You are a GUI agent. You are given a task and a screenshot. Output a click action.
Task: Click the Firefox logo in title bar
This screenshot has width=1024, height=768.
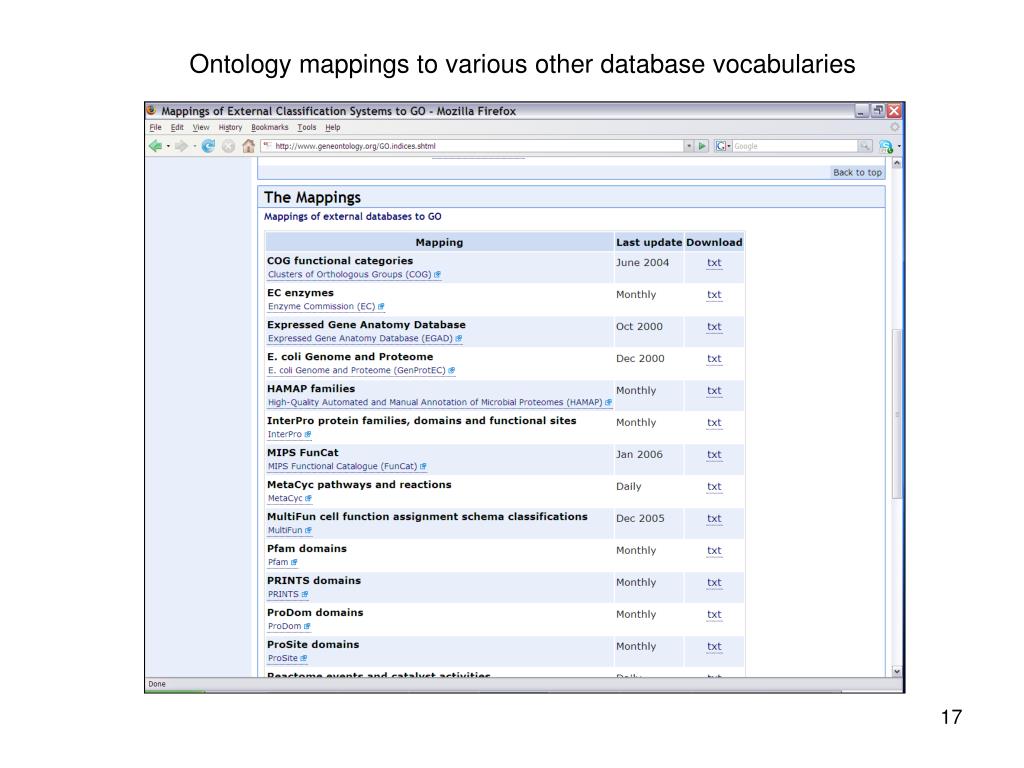[152, 110]
